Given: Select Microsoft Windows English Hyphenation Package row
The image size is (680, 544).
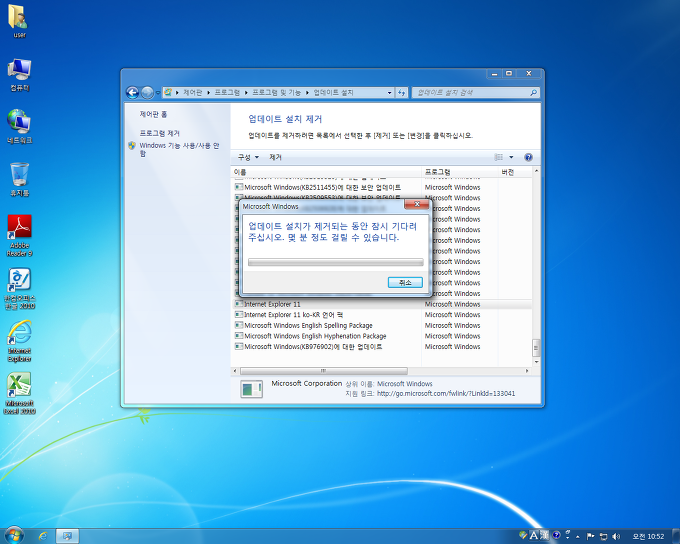Looking at the screenshot, I should [382, 336].
